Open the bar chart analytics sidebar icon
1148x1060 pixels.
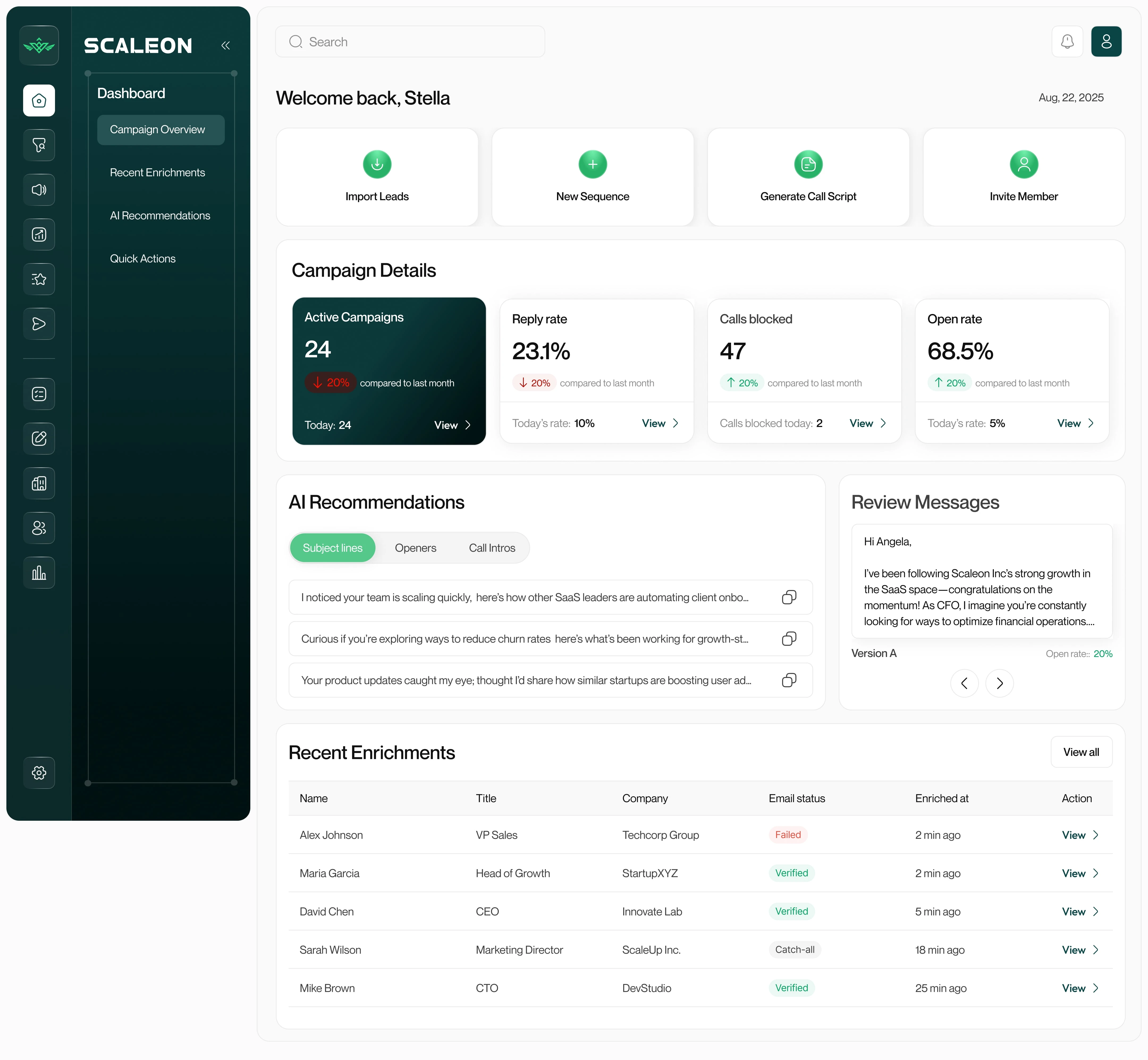pos(39,572)
